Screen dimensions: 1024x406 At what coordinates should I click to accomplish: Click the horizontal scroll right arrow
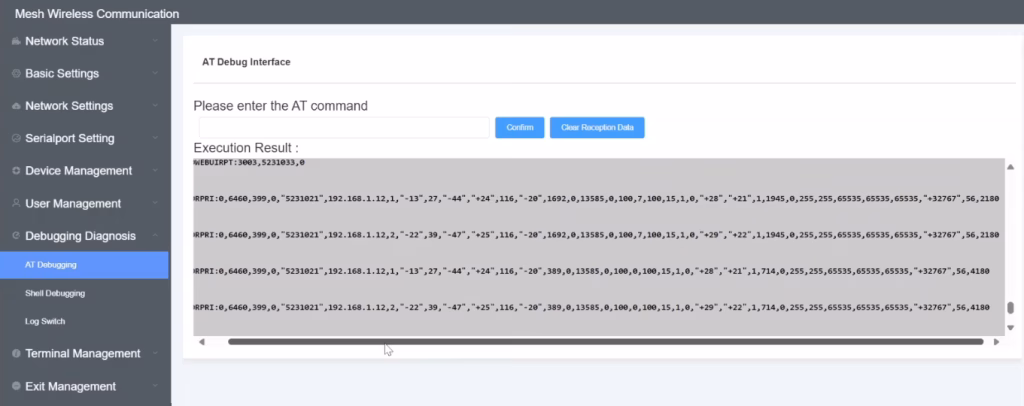[x=996, y=341]
